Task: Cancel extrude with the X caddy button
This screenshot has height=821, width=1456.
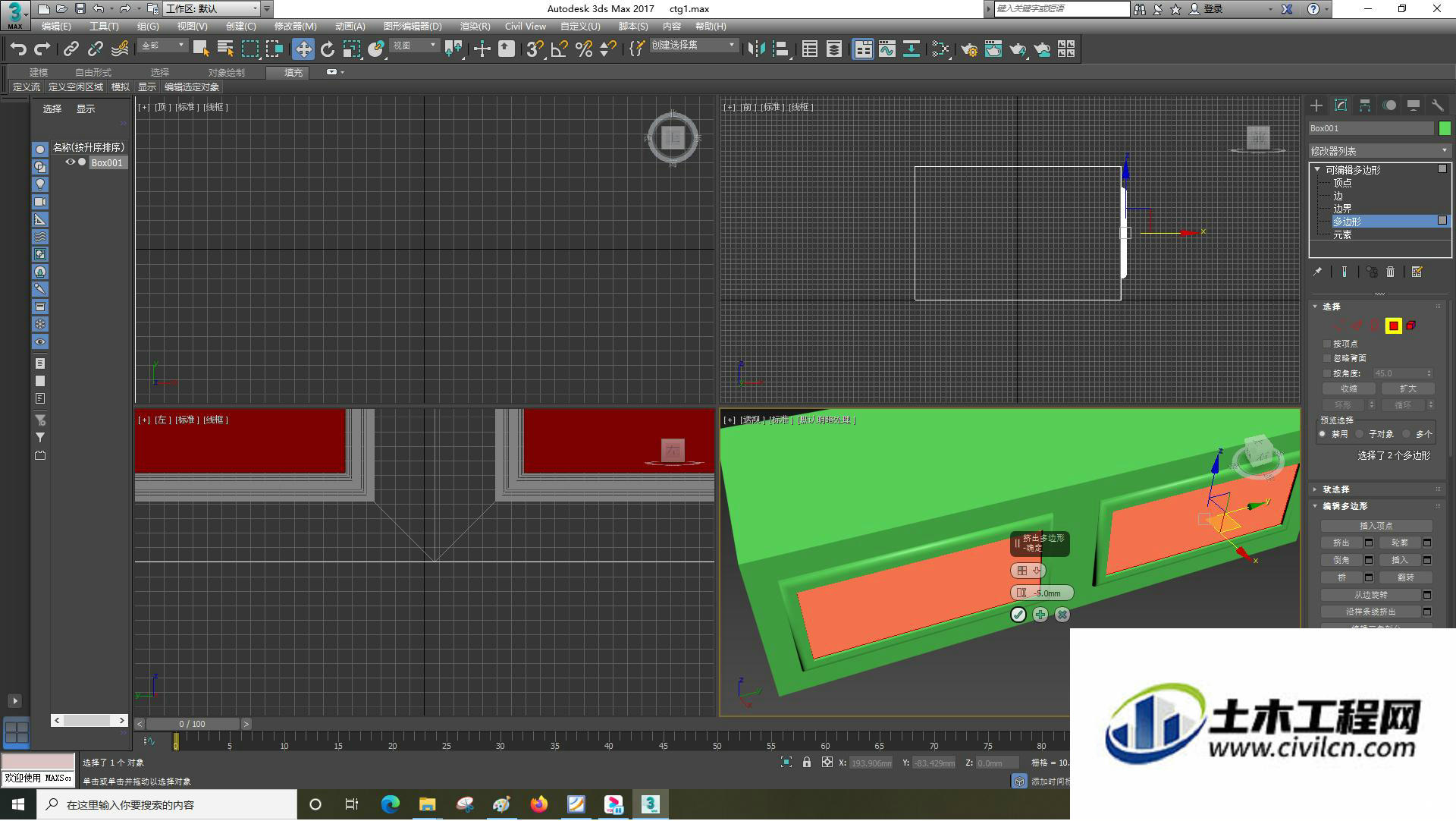Action: 1062,615
